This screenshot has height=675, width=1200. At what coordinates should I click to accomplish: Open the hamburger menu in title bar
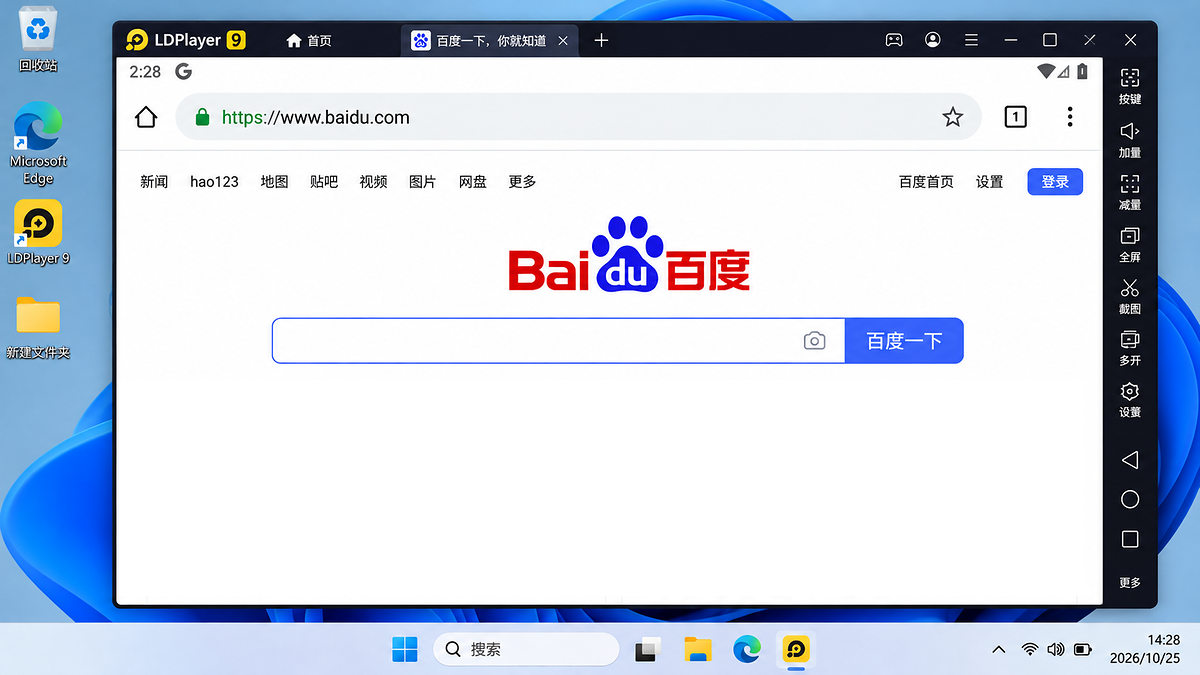tap(971, 40)
